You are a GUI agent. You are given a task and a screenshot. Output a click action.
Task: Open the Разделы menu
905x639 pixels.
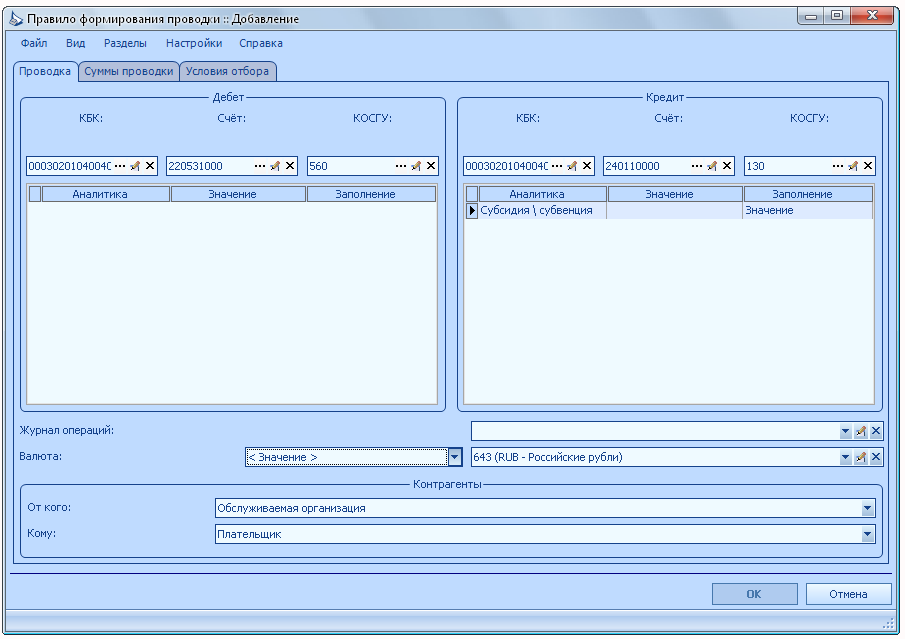pos(125,43)
